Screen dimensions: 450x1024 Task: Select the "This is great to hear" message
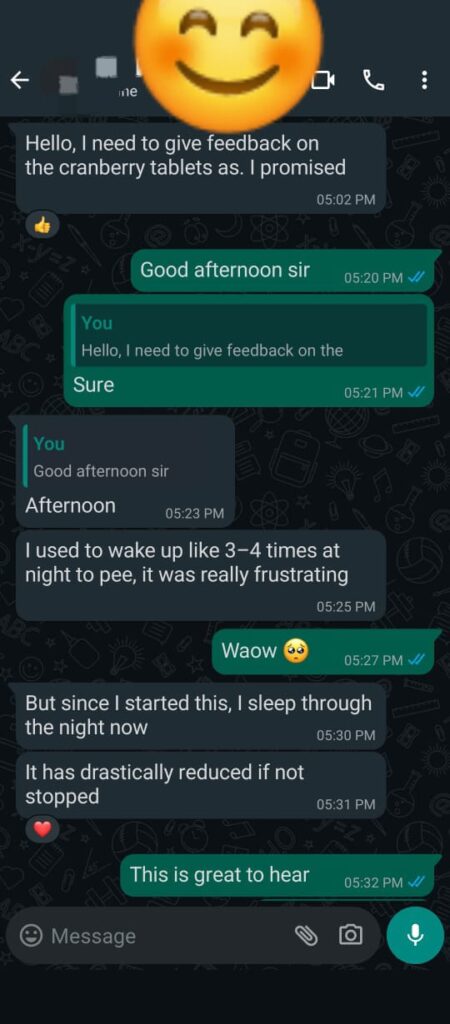tap(277, 874)
